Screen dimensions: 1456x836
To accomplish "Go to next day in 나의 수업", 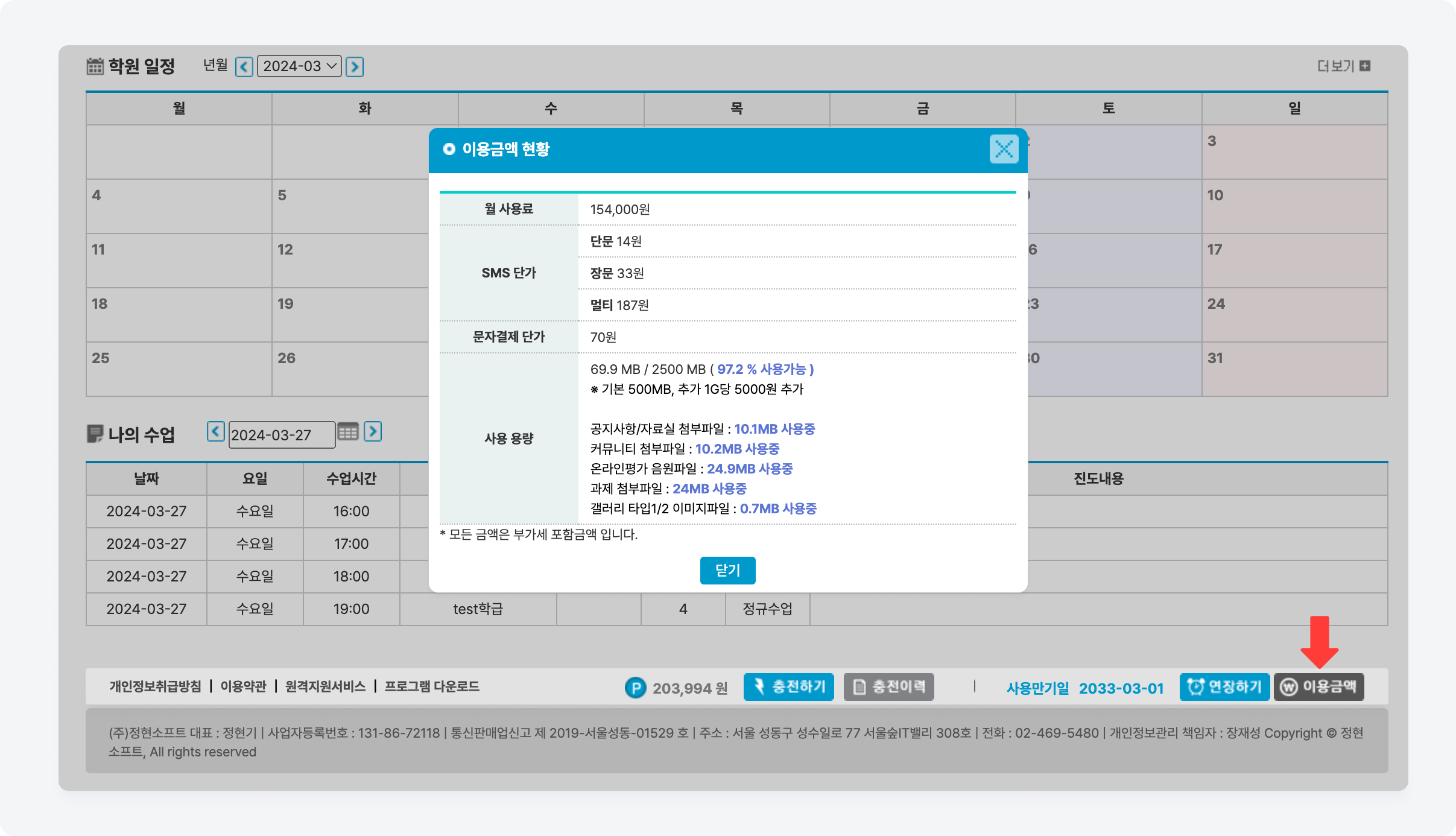I will click(x=373, y=431).
